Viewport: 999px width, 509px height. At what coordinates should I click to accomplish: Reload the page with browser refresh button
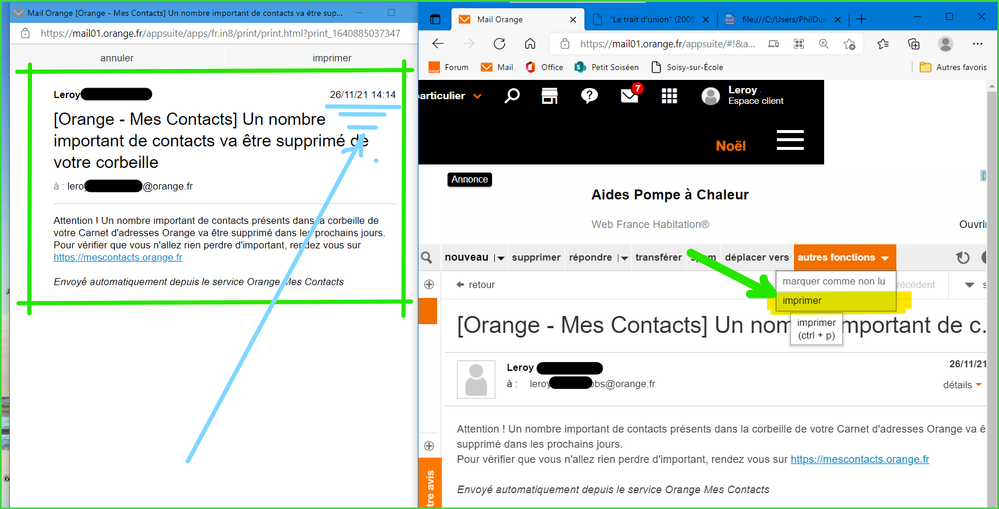click(x=500, y=44)
